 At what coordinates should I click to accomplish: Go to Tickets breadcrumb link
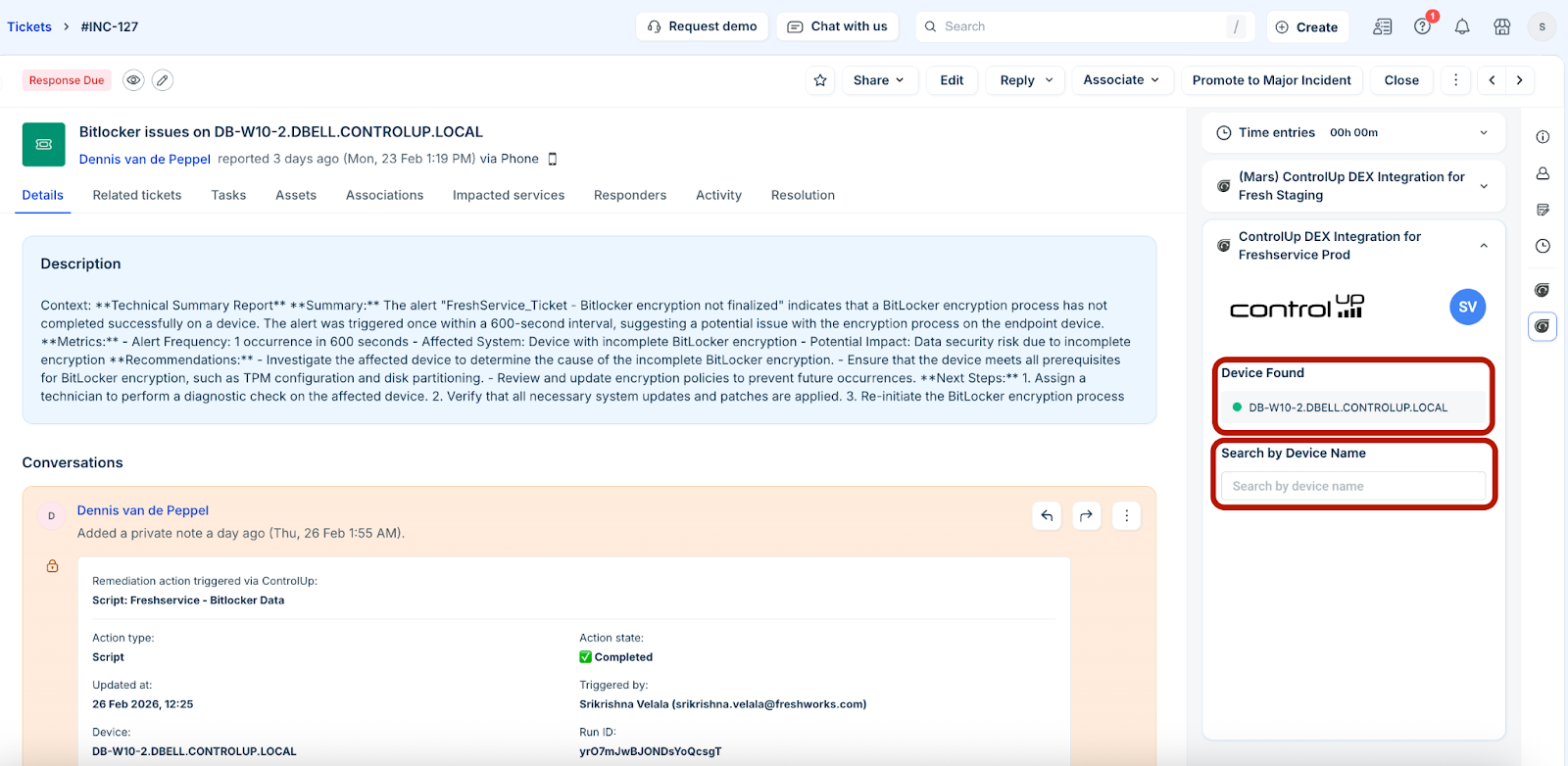pos(29,26)
